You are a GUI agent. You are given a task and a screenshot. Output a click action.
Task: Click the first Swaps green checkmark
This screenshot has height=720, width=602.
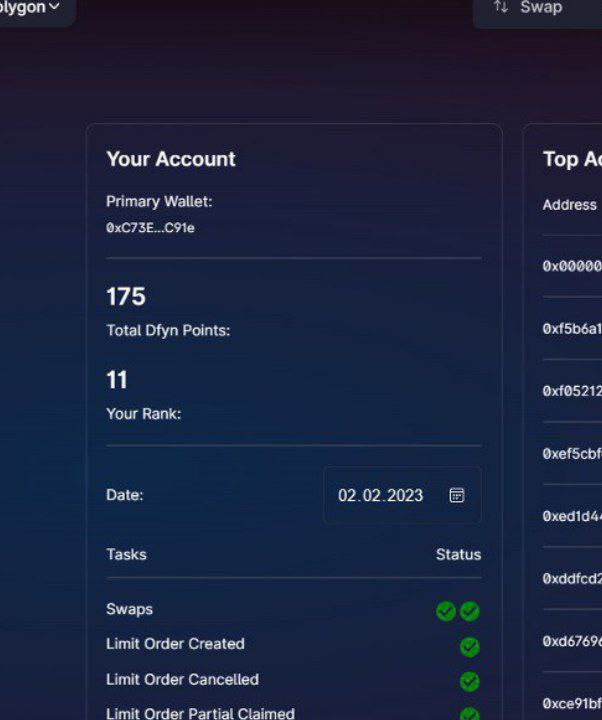click(x=446, y=611)
